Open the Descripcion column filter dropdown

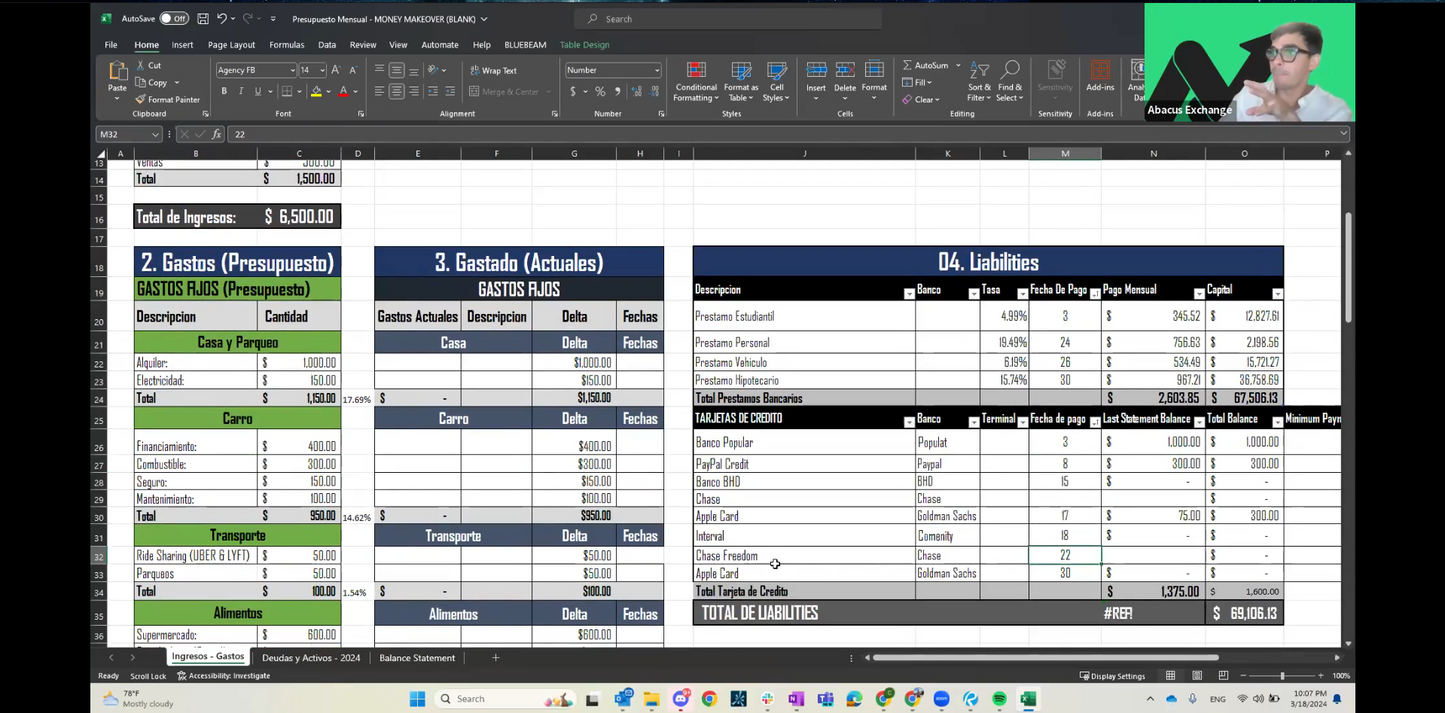[x=908, y=294]
